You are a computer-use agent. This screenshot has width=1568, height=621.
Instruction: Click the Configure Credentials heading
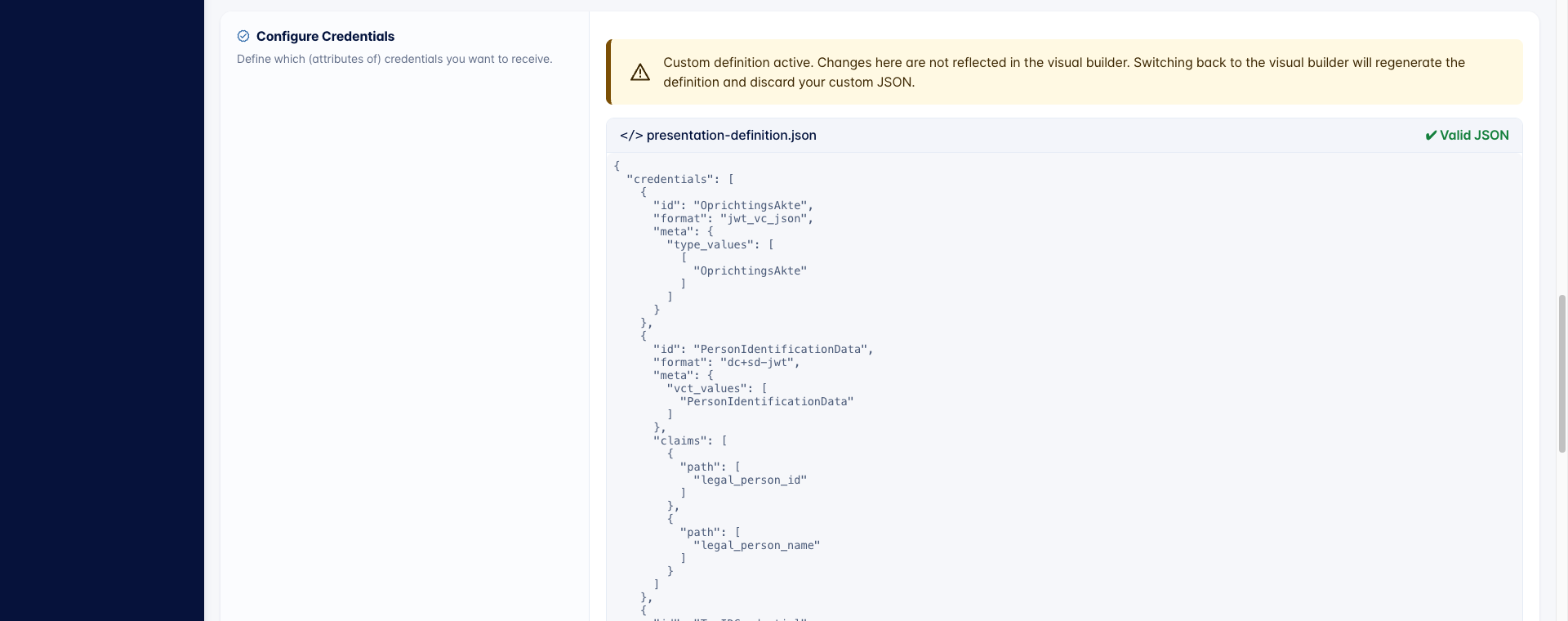click(325, 36)
